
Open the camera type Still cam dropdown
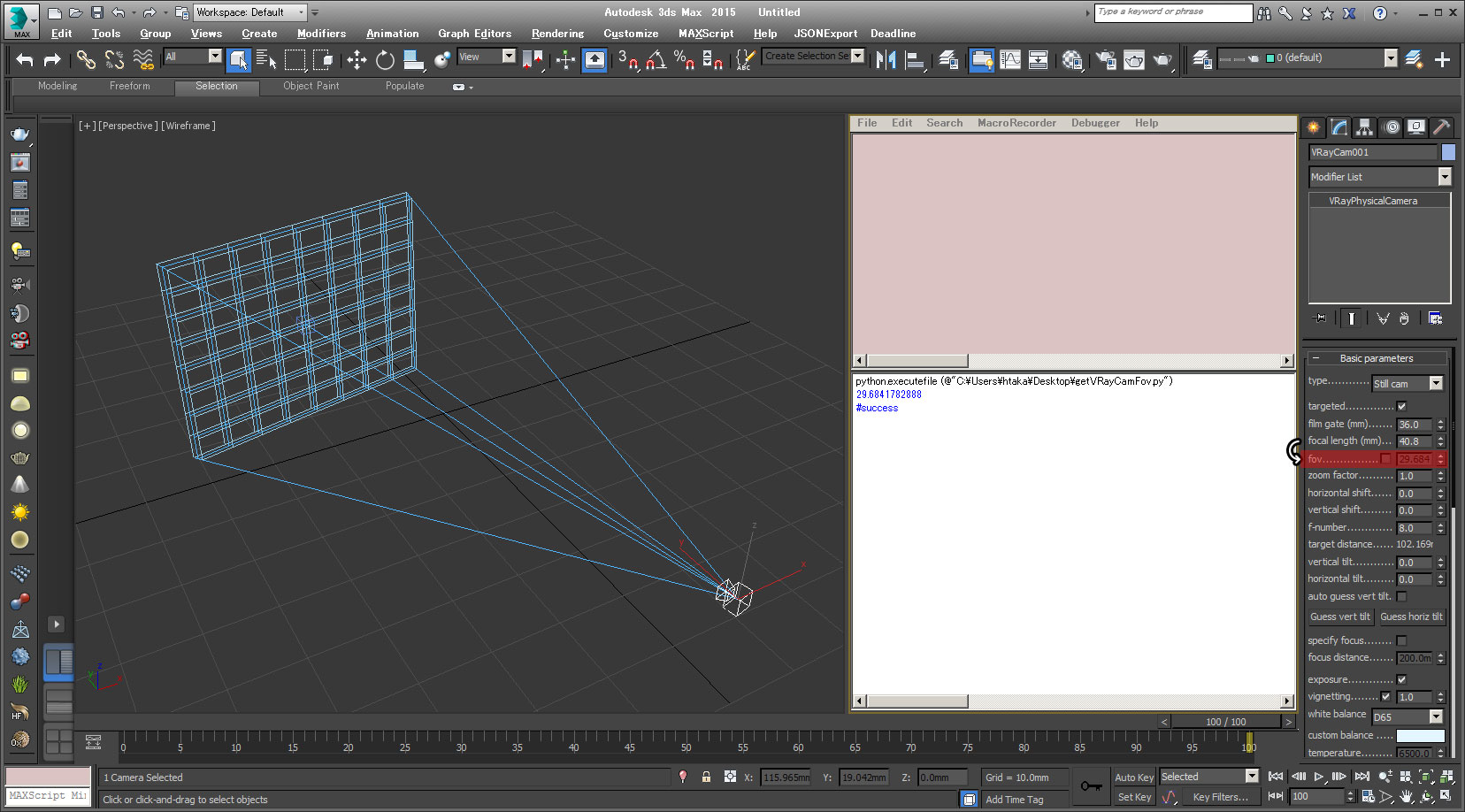[1407, 384]
